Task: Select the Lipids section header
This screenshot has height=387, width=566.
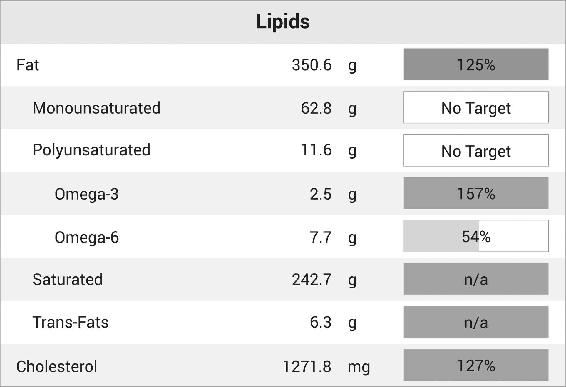Action: click(283, 22)
